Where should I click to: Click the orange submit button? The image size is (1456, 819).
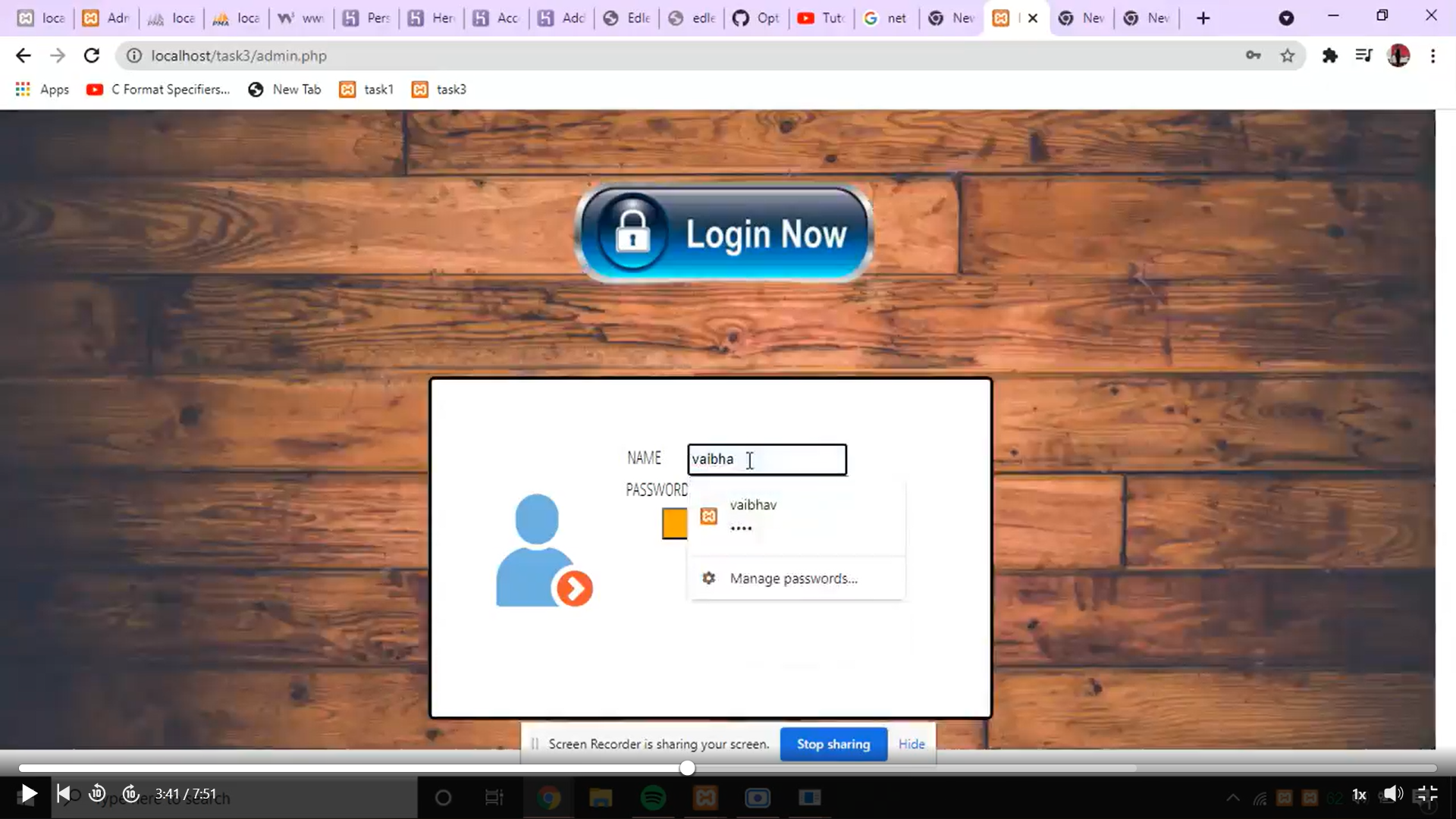click(674, 523)
